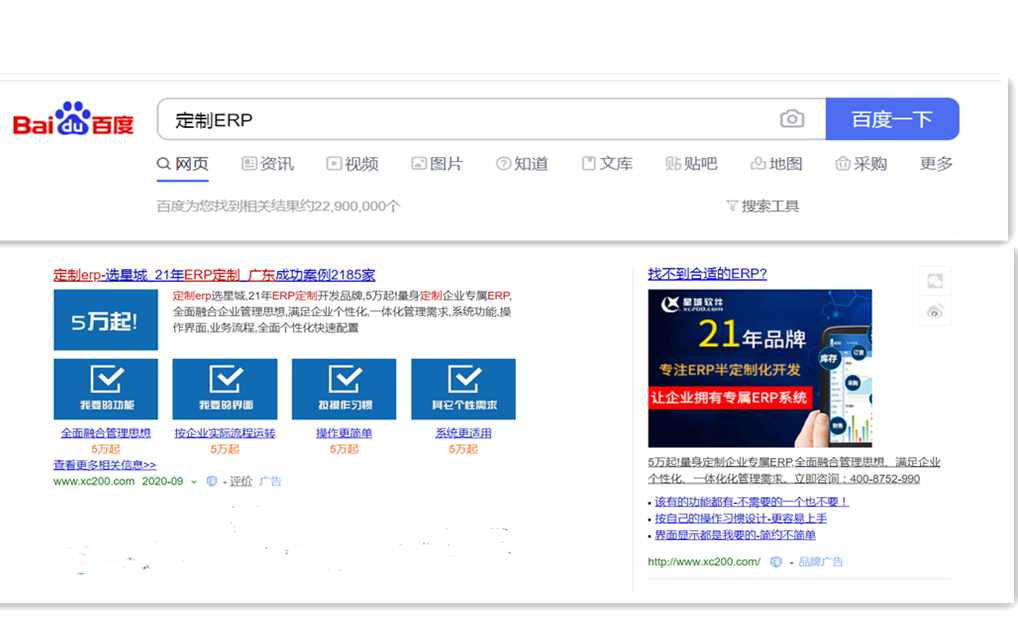Open the 界面显示都是我要的-简约不简单 link
The image size is (1018, 631).
[735, 535]
